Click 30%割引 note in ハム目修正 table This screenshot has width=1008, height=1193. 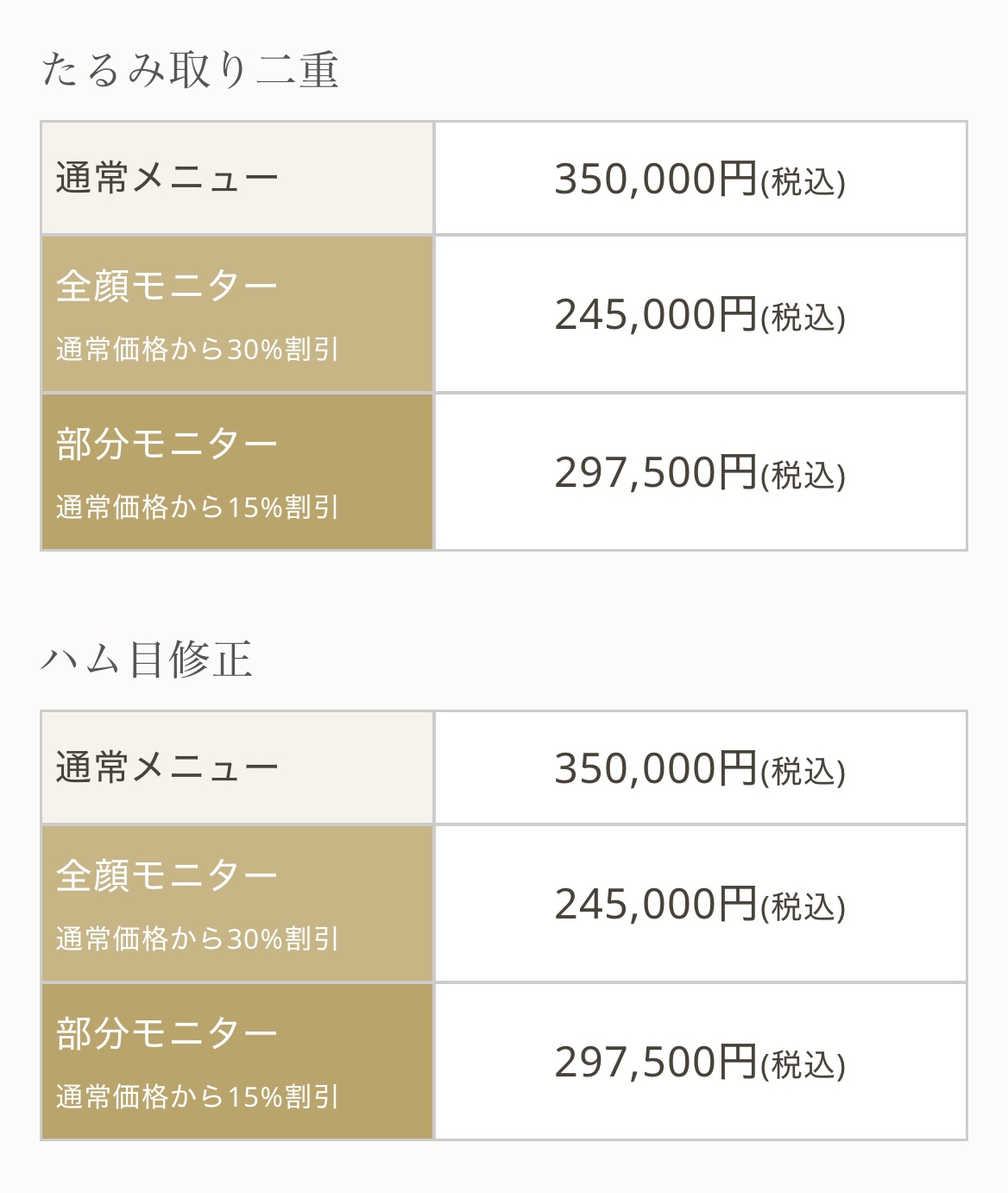point(197,939)
